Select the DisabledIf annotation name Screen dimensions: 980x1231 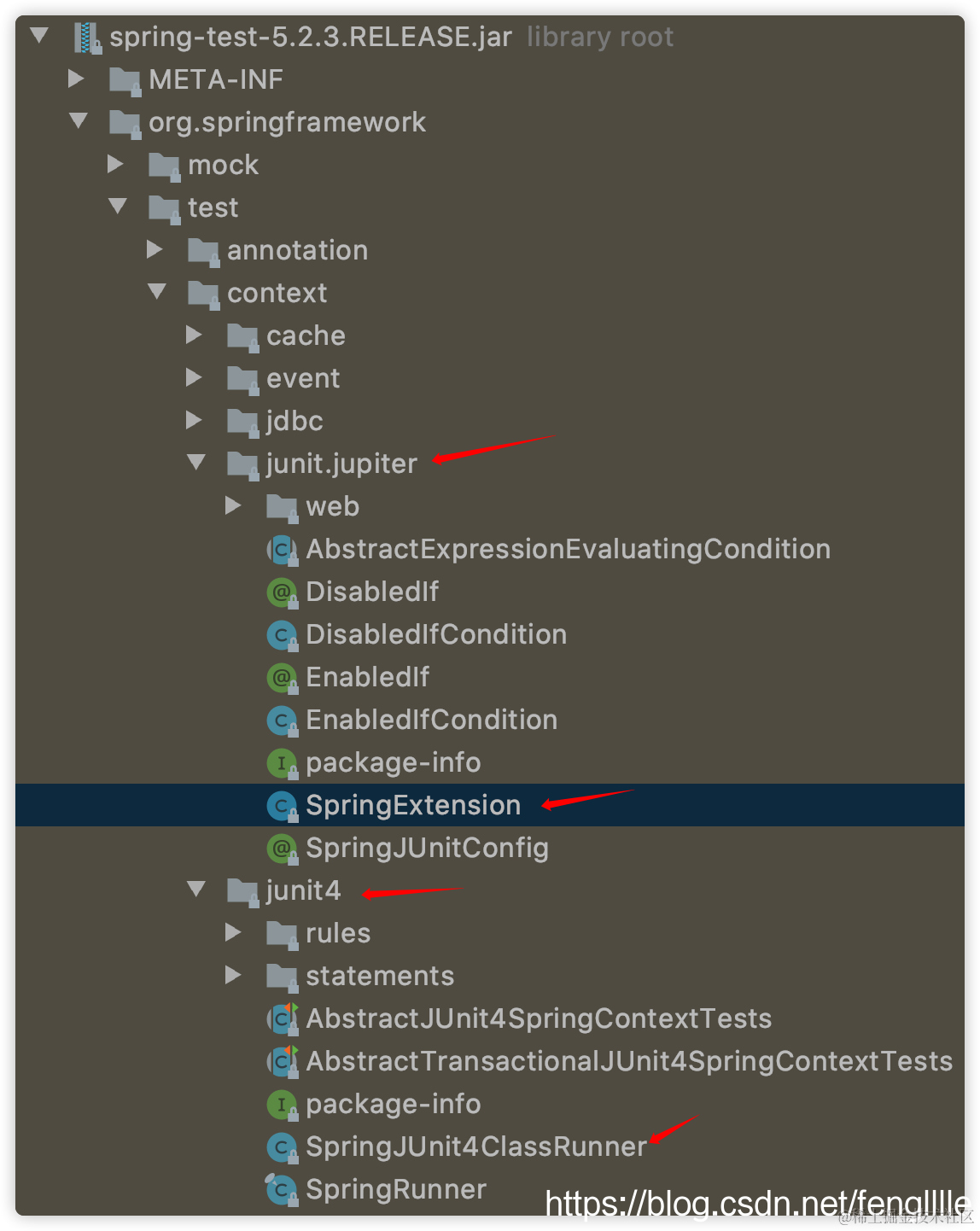[x=372, y=592]
